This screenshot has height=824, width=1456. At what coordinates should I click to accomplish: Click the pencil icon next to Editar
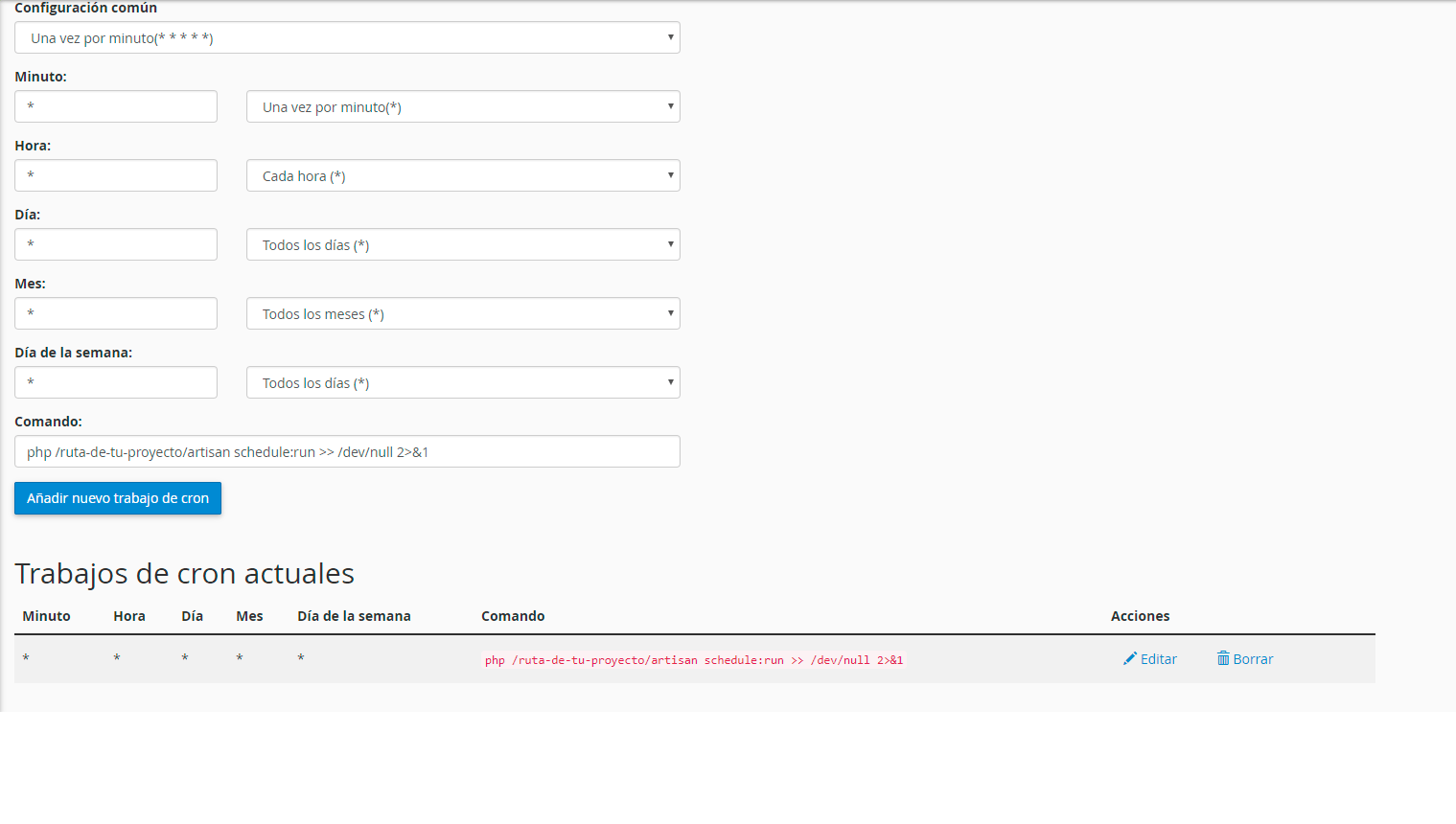[1130, 658]
